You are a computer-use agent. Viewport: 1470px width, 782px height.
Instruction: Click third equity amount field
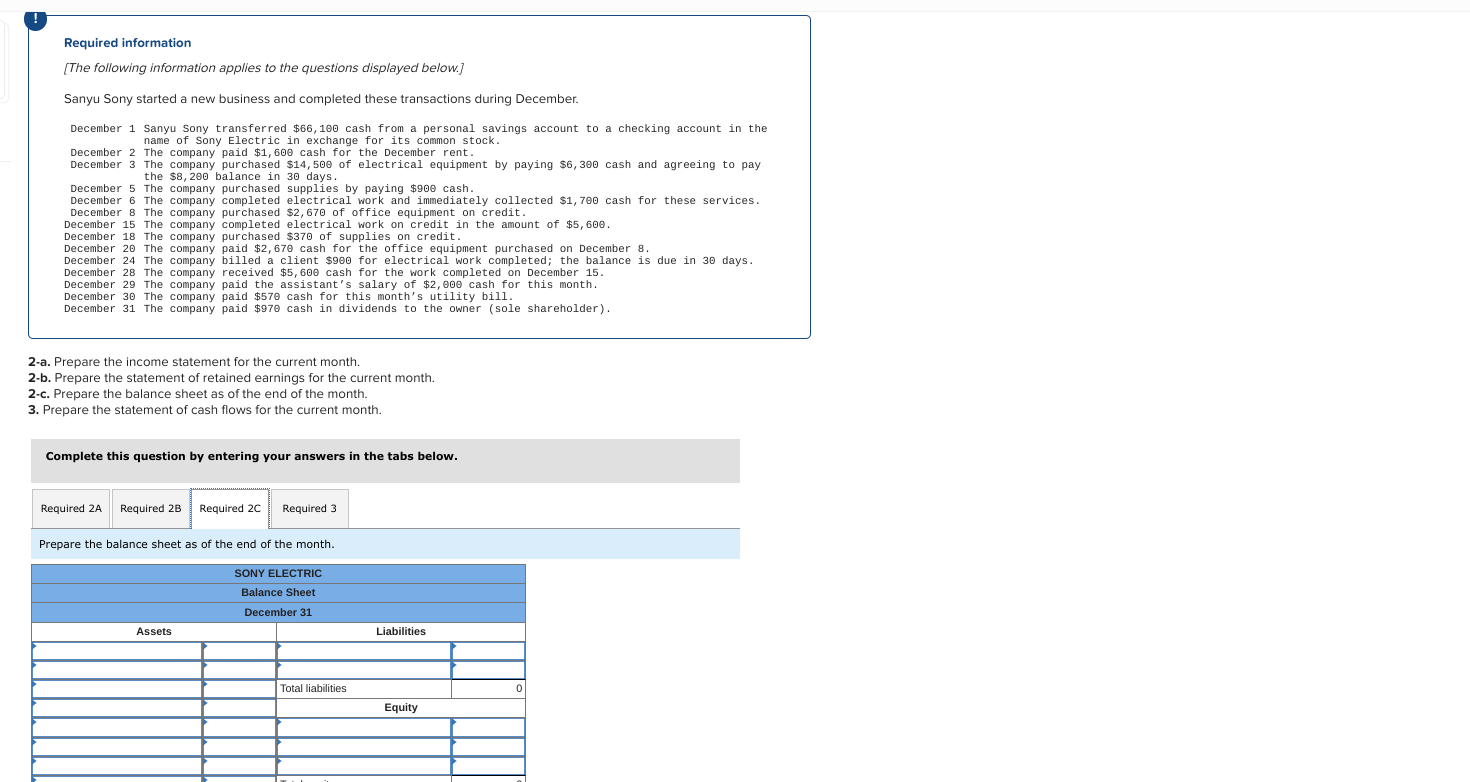click(x=488, y=765)
